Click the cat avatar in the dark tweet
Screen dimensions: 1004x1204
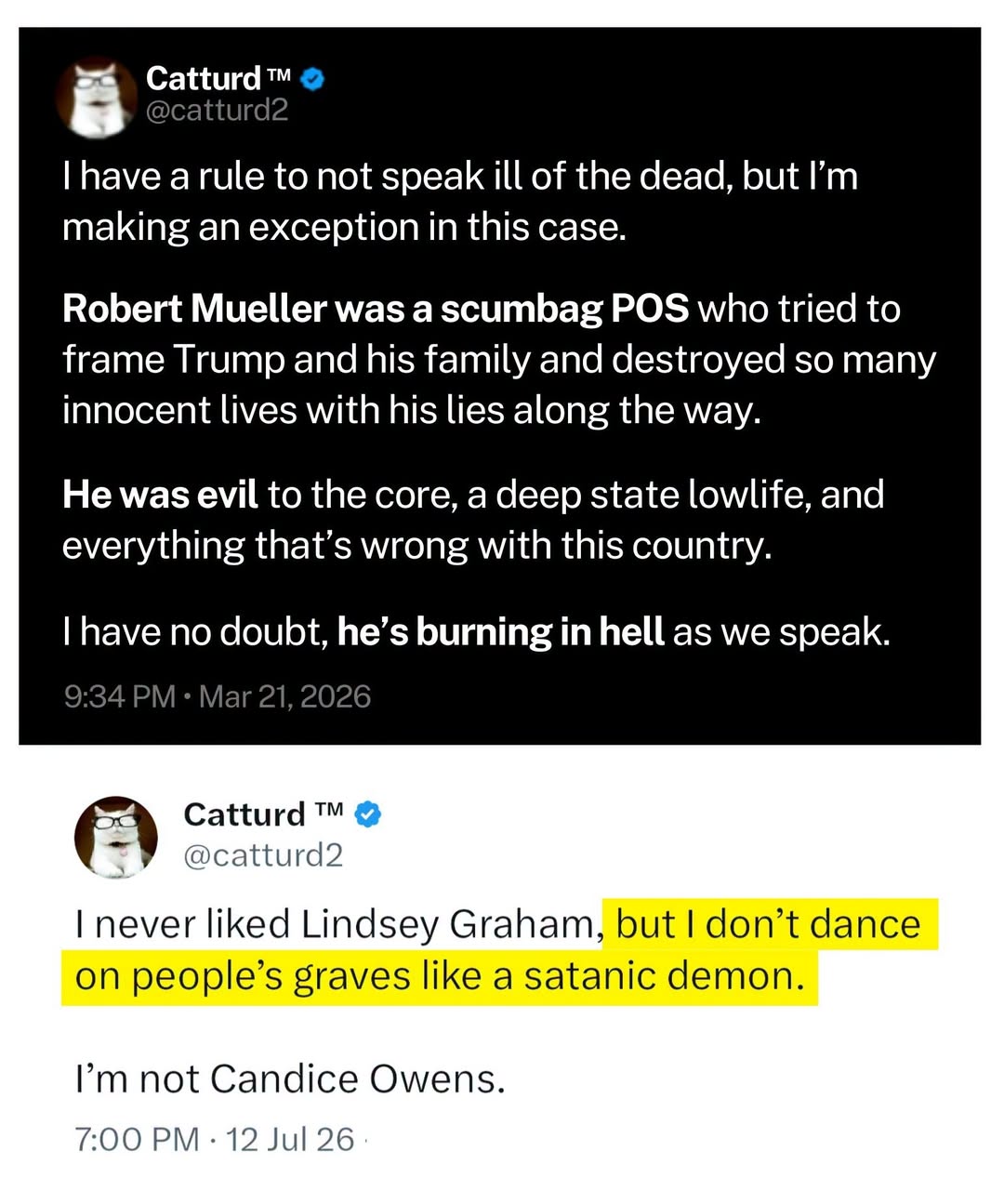[97, 97]
